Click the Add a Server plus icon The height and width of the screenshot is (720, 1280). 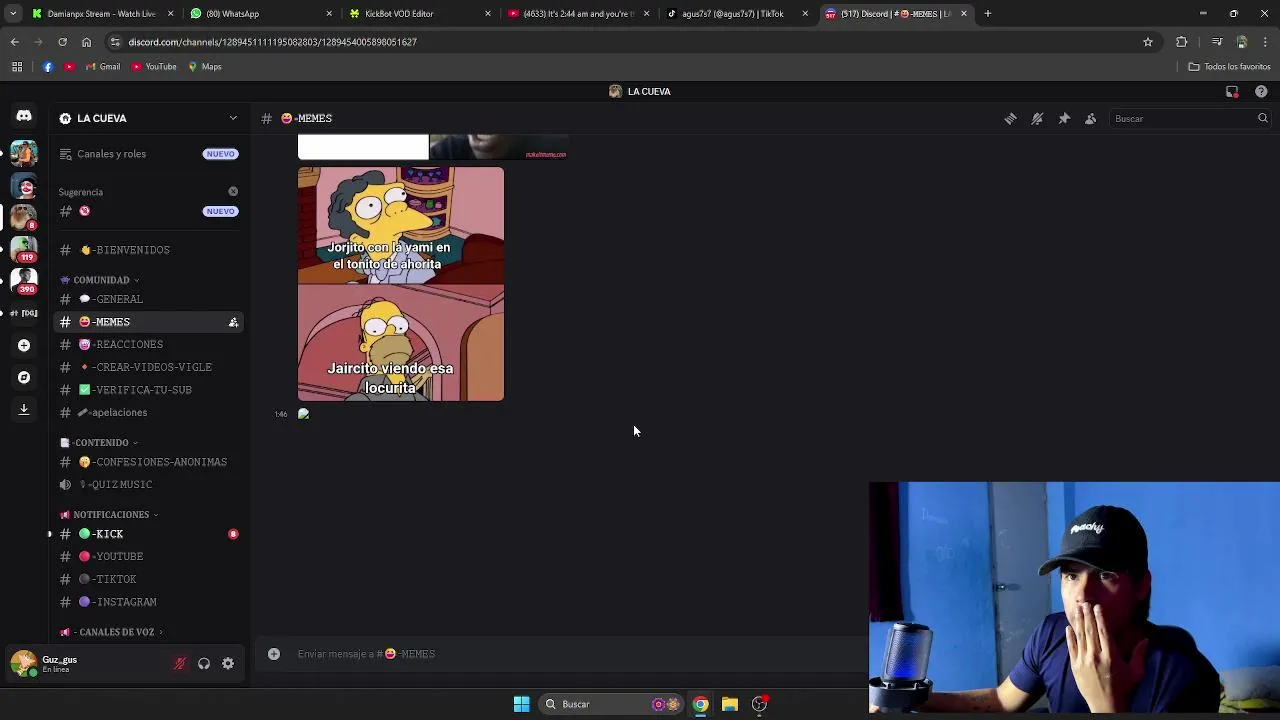24,345
